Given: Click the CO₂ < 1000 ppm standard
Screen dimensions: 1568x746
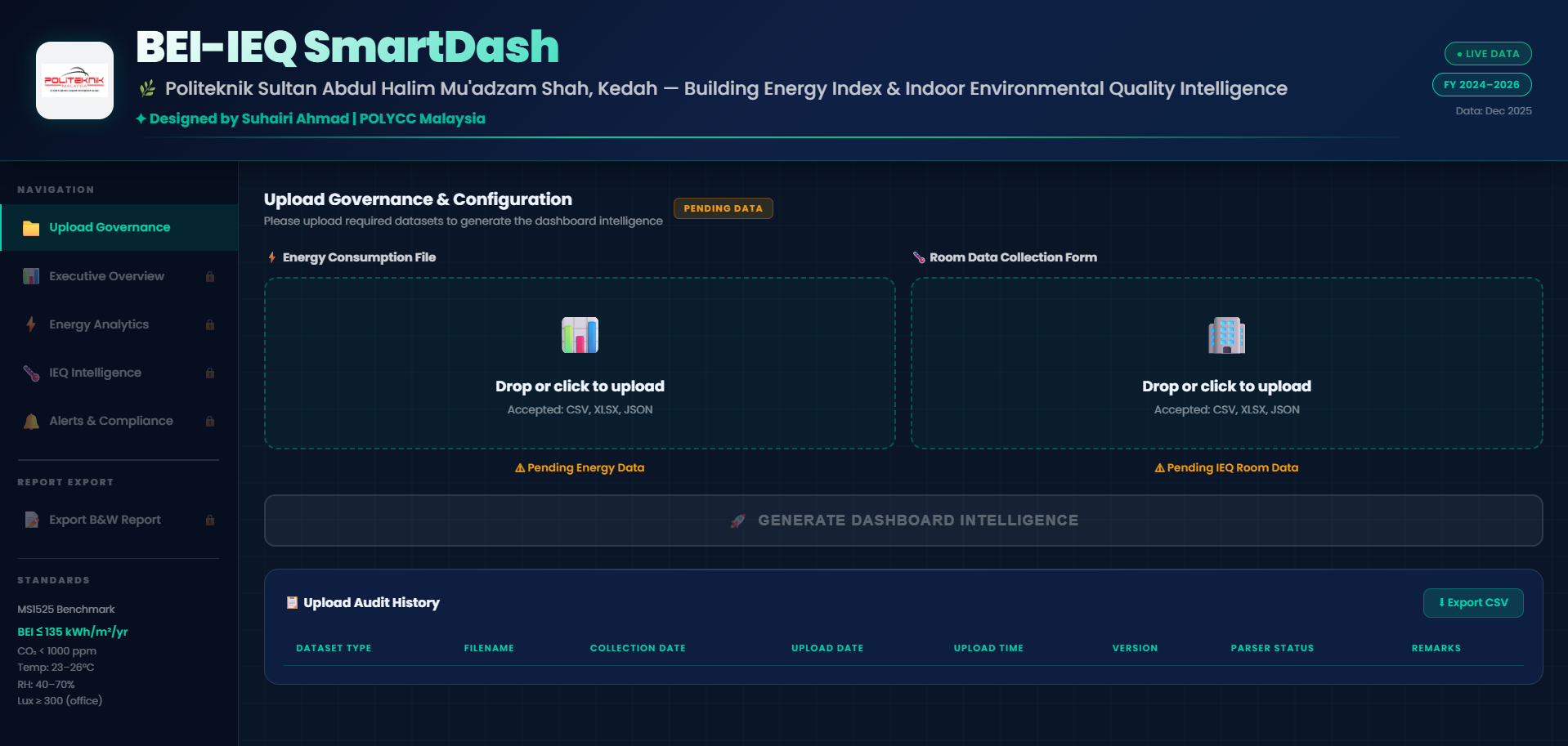Looking at the screenshot, I should (x=56, y=651).
